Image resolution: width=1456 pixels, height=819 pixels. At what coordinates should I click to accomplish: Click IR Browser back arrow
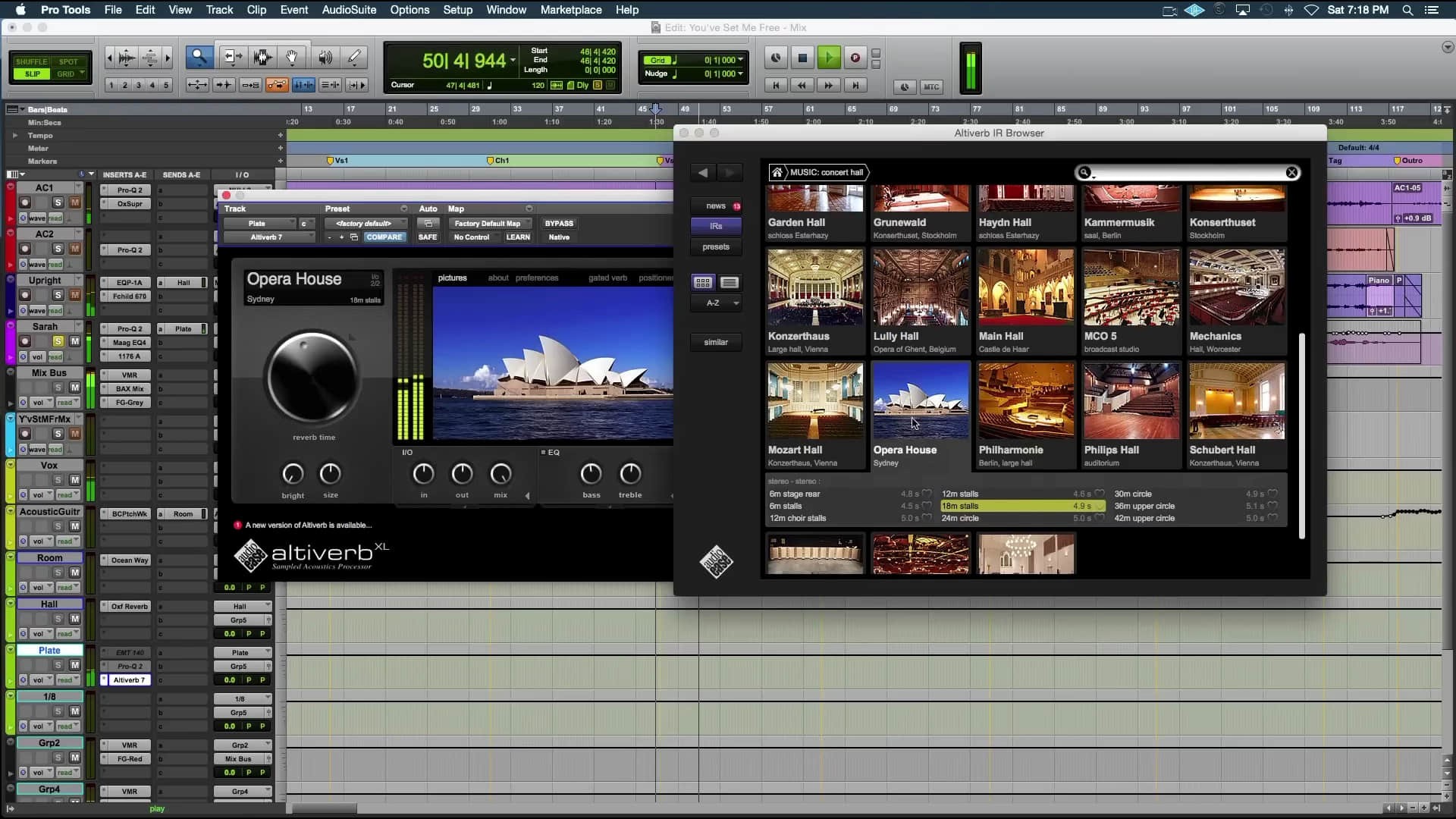[x=703, y=173]
